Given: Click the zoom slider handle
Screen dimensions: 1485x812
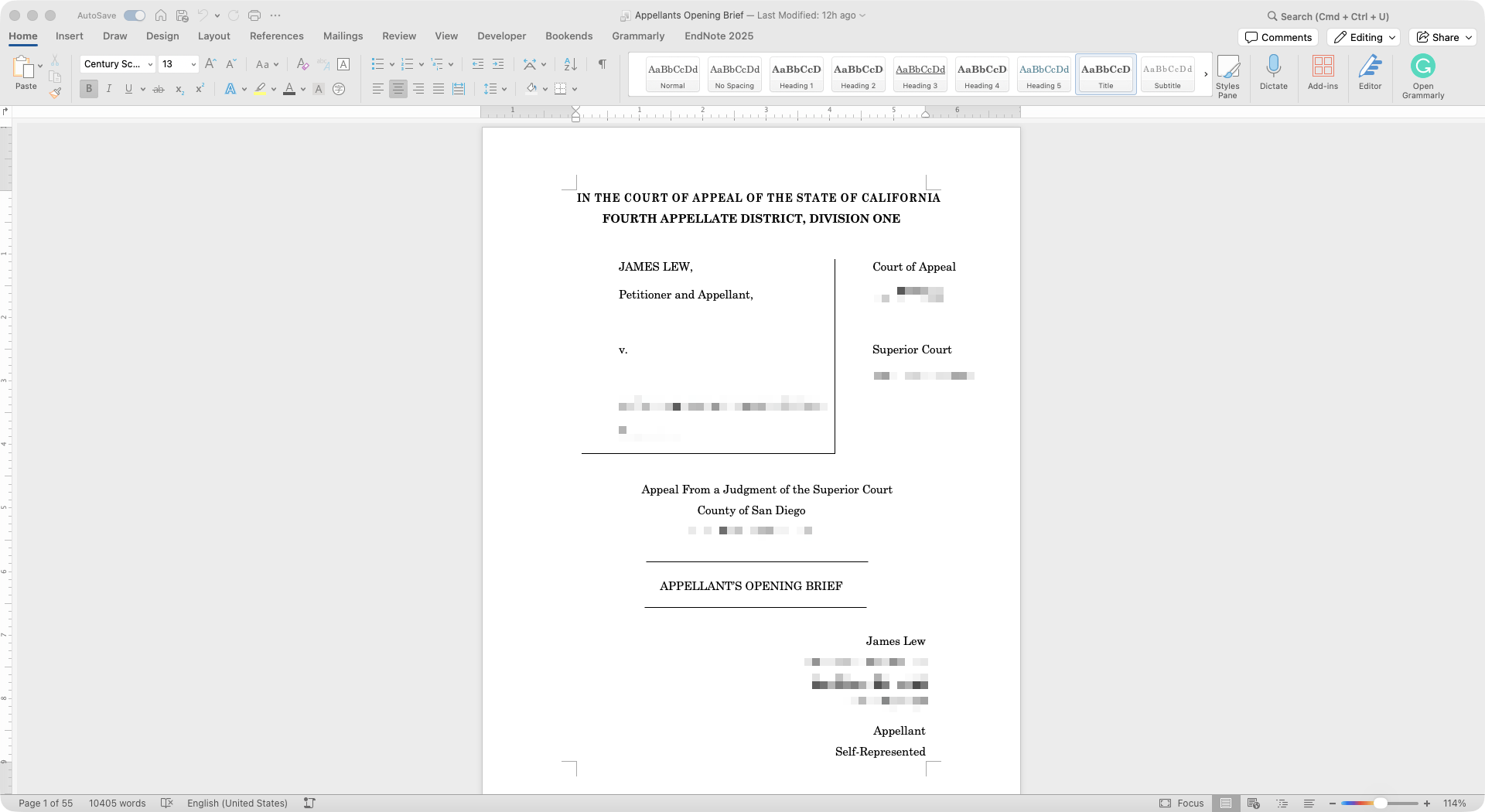Looking at the screenshot, I should pos(1380,803).
